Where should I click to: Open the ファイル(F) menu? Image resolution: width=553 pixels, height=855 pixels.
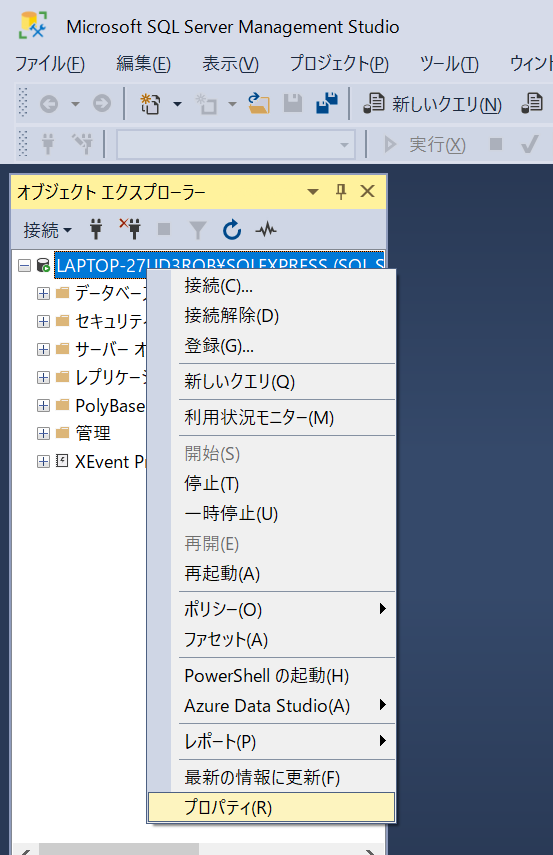point(50,64)
